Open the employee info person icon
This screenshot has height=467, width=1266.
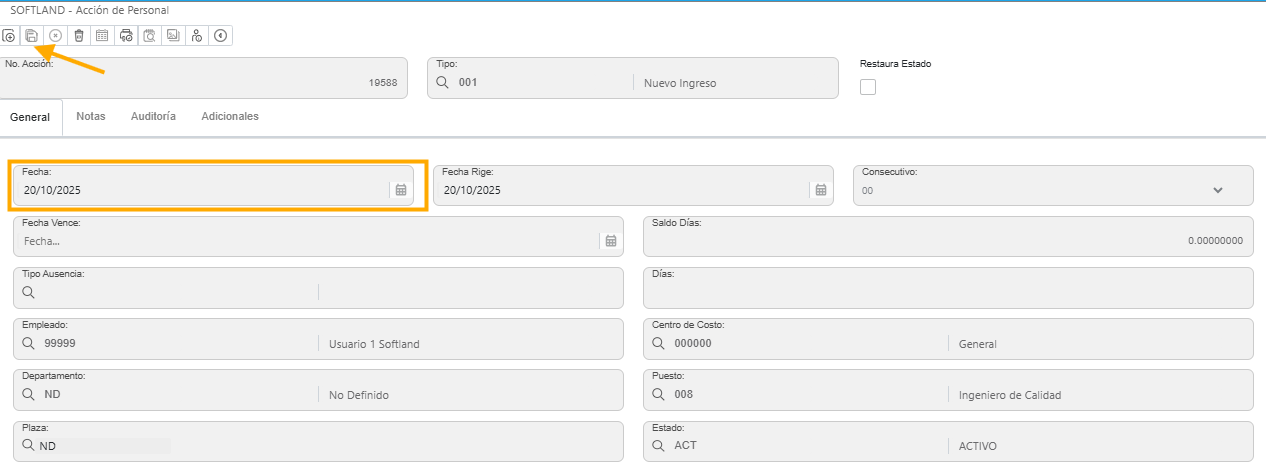(x=196, y=35)
